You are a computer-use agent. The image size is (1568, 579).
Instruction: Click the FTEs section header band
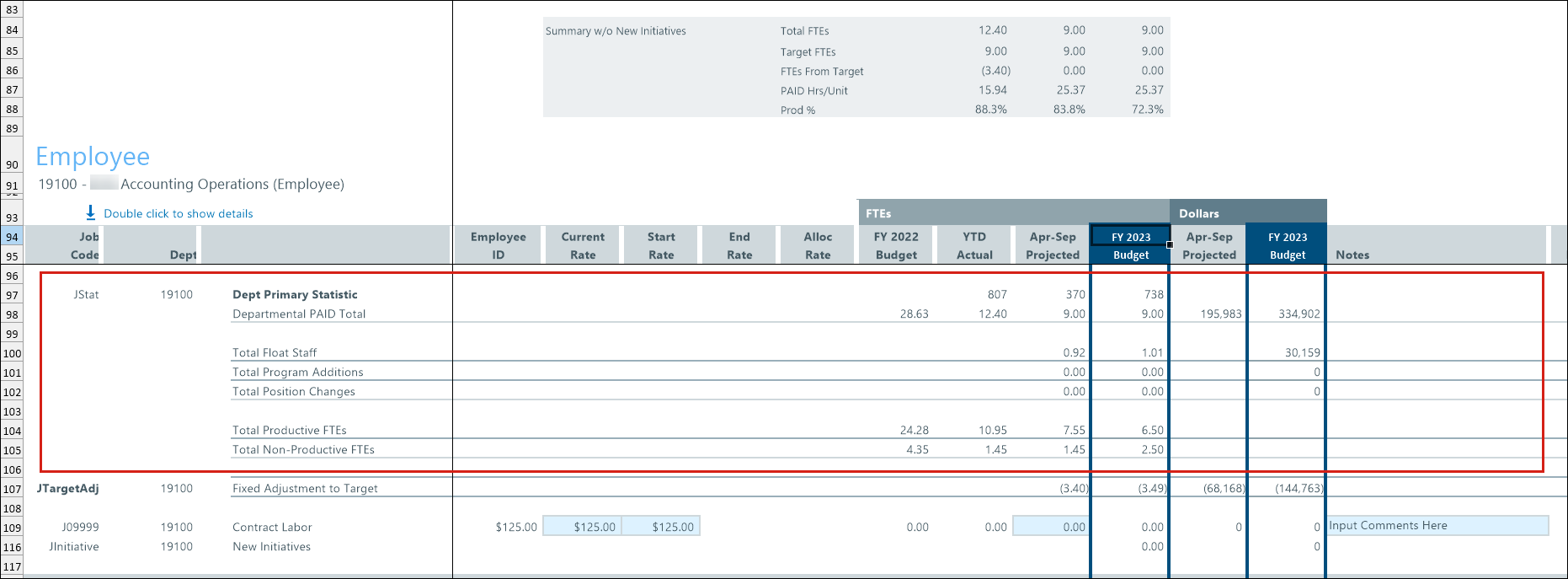(x=1013, y=213)
